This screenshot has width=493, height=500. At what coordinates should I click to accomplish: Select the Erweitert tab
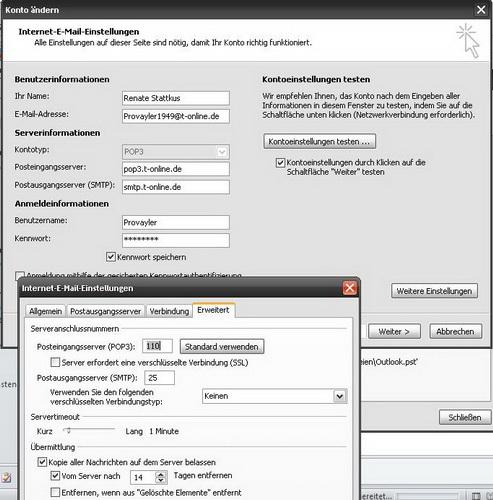[213, 310]
